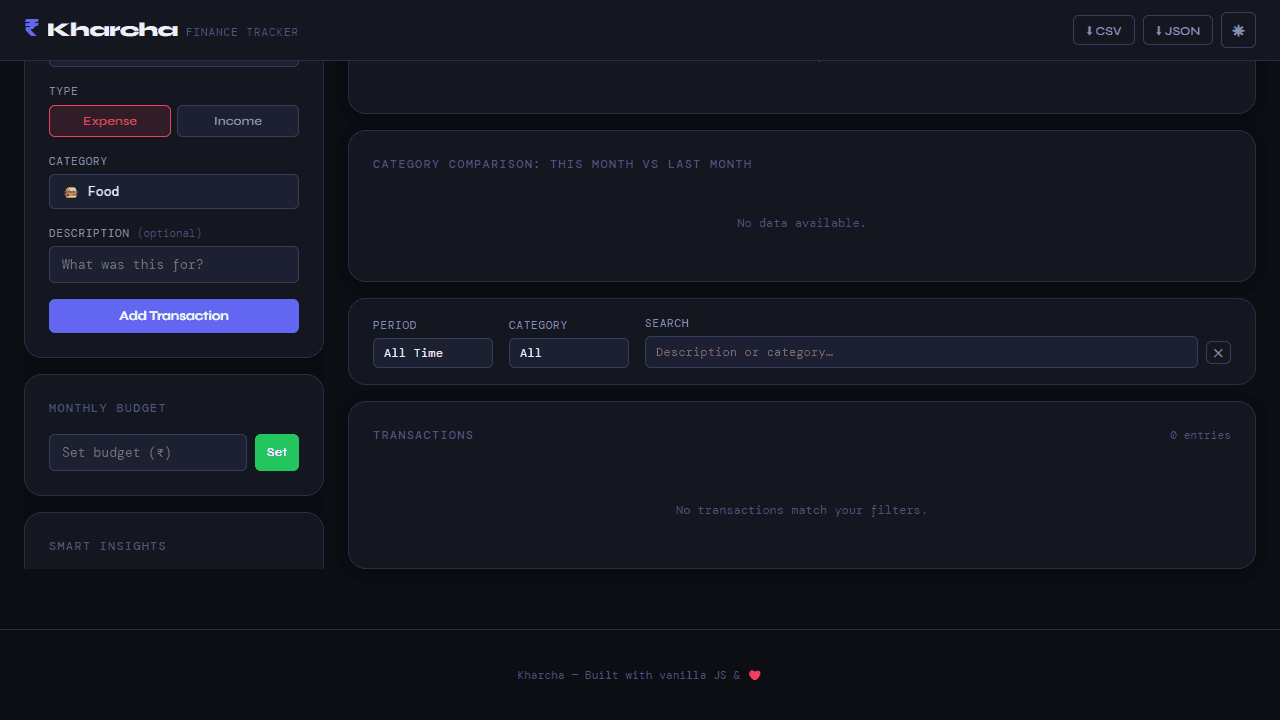Select the Income type
The image size is (1280, 720).
pyautogui.click(x=238, y=121)
